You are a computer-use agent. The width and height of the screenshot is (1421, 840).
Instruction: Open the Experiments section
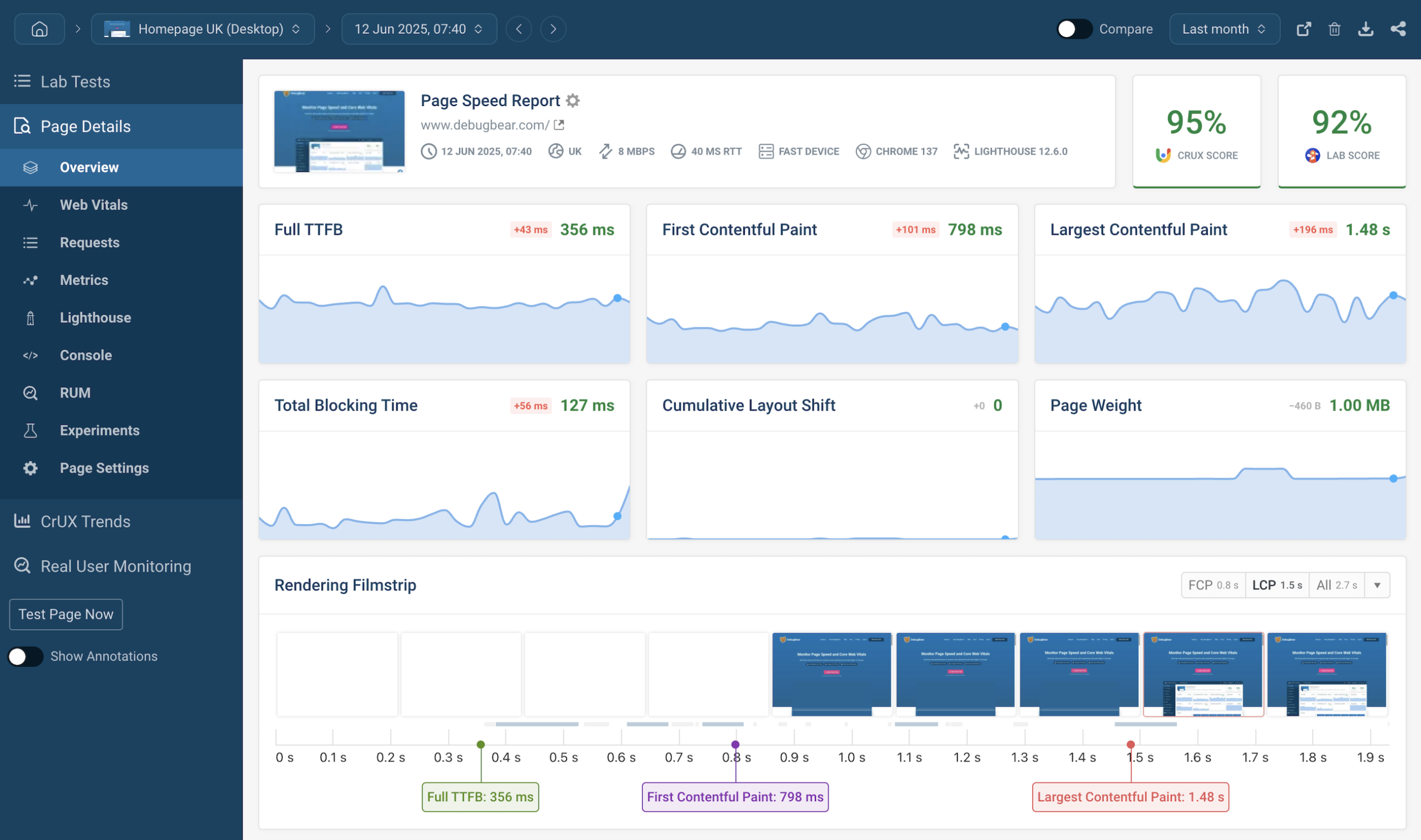[99, 430]
